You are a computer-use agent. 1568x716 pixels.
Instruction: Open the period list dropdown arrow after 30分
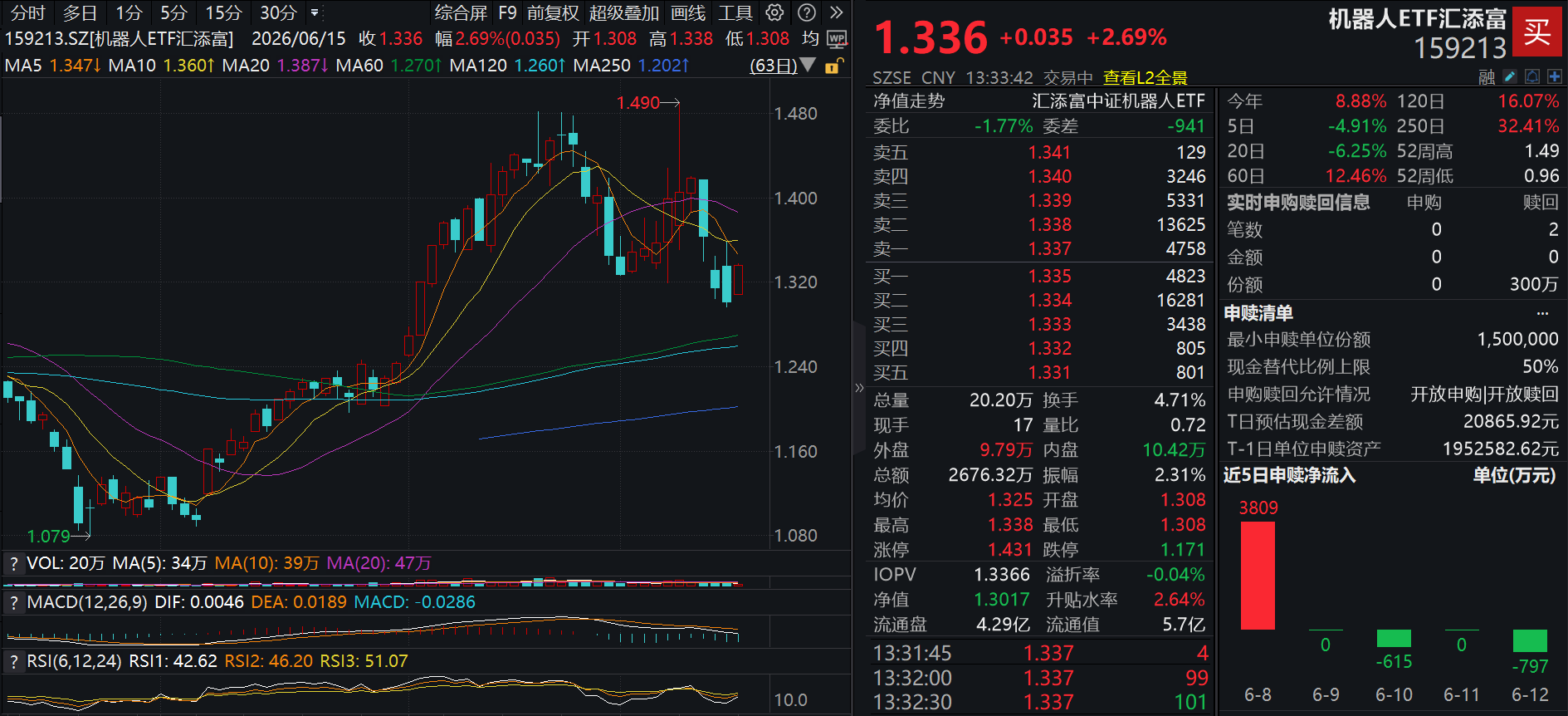(x=315, y=12)
